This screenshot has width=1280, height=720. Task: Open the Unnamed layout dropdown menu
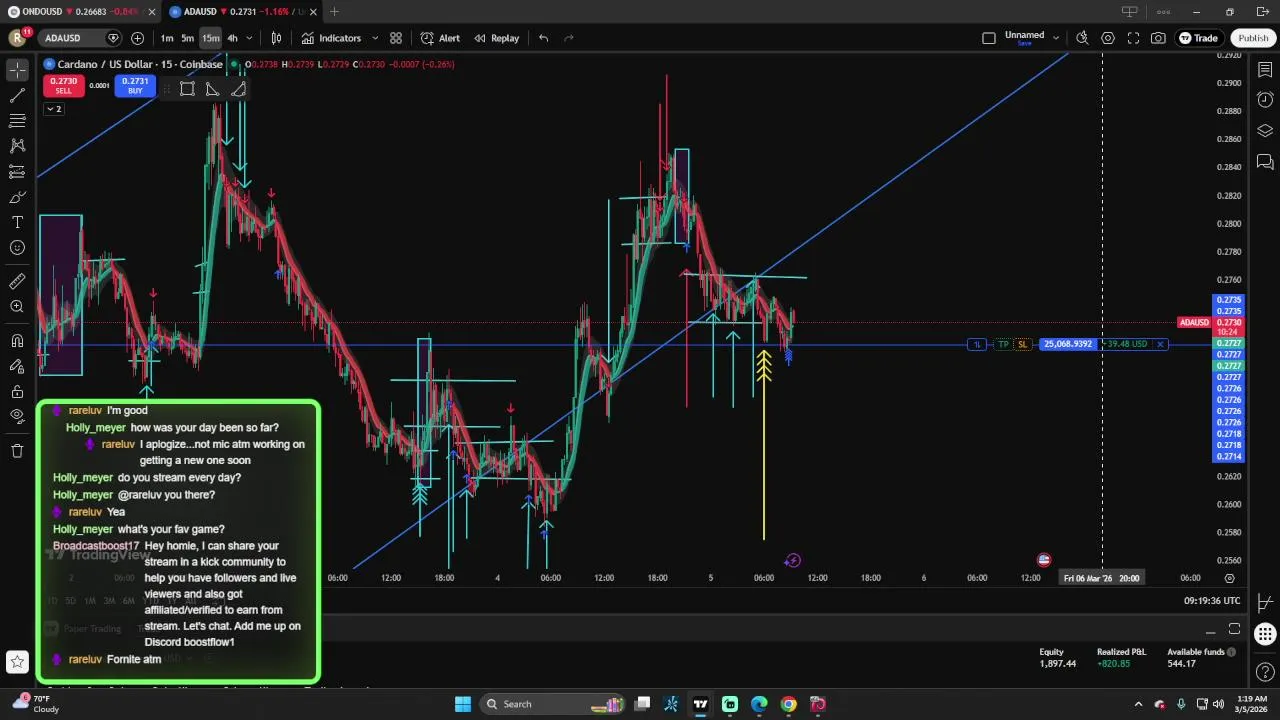[1055, 38]
